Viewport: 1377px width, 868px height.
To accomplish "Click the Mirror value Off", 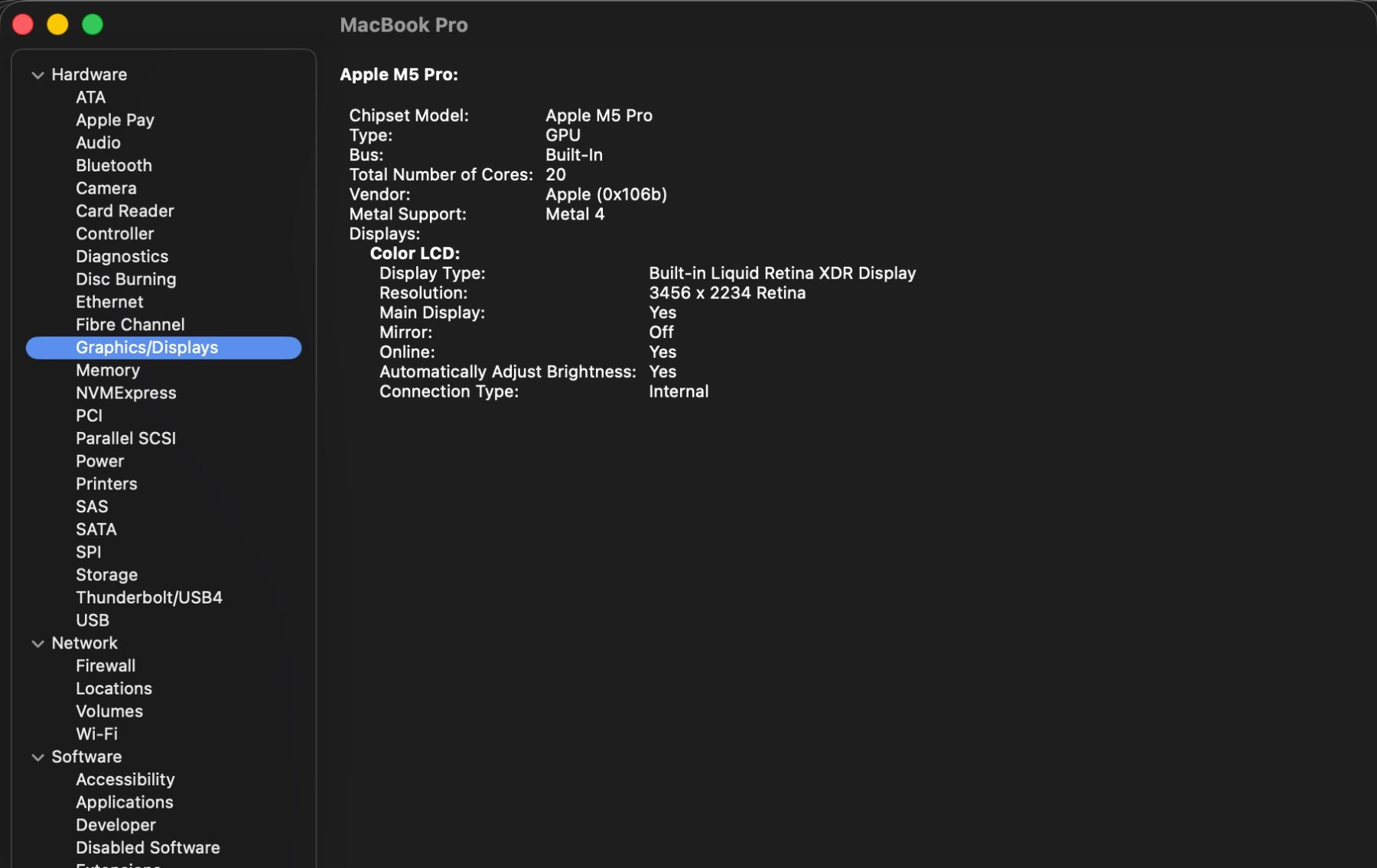I will tap(661, 333).
